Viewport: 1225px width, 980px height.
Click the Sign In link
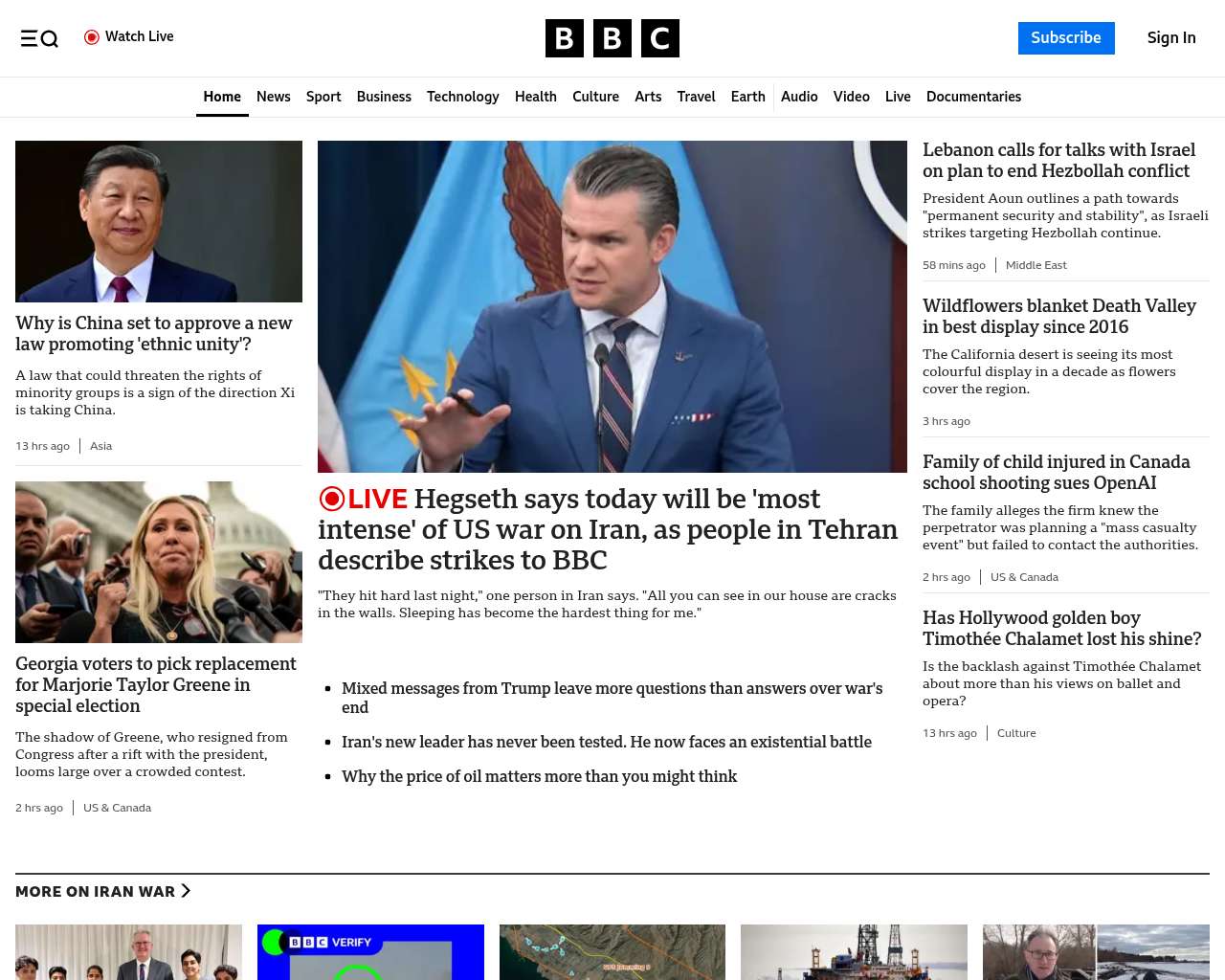click(1170, 38)
